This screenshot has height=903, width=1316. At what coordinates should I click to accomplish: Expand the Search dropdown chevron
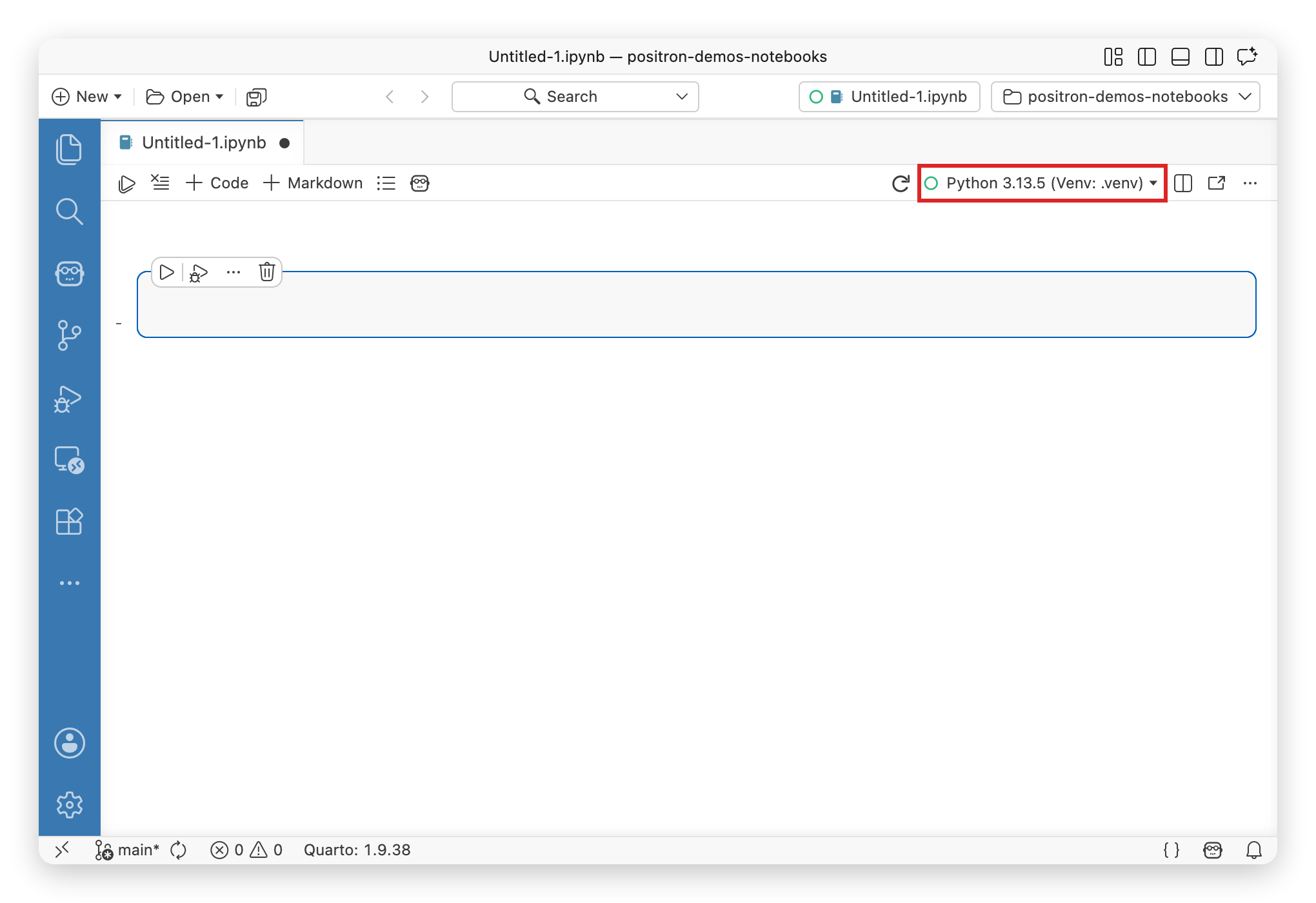coord(682,97)
